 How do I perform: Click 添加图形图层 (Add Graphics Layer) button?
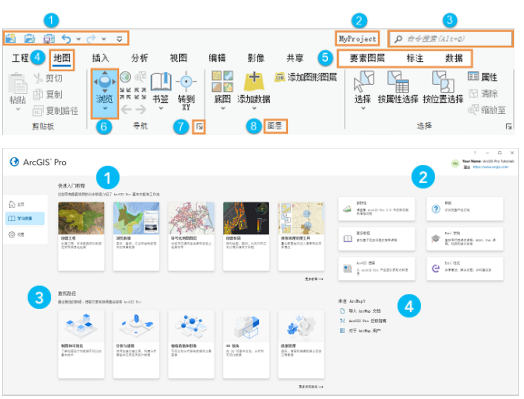[x=306, y=77]
